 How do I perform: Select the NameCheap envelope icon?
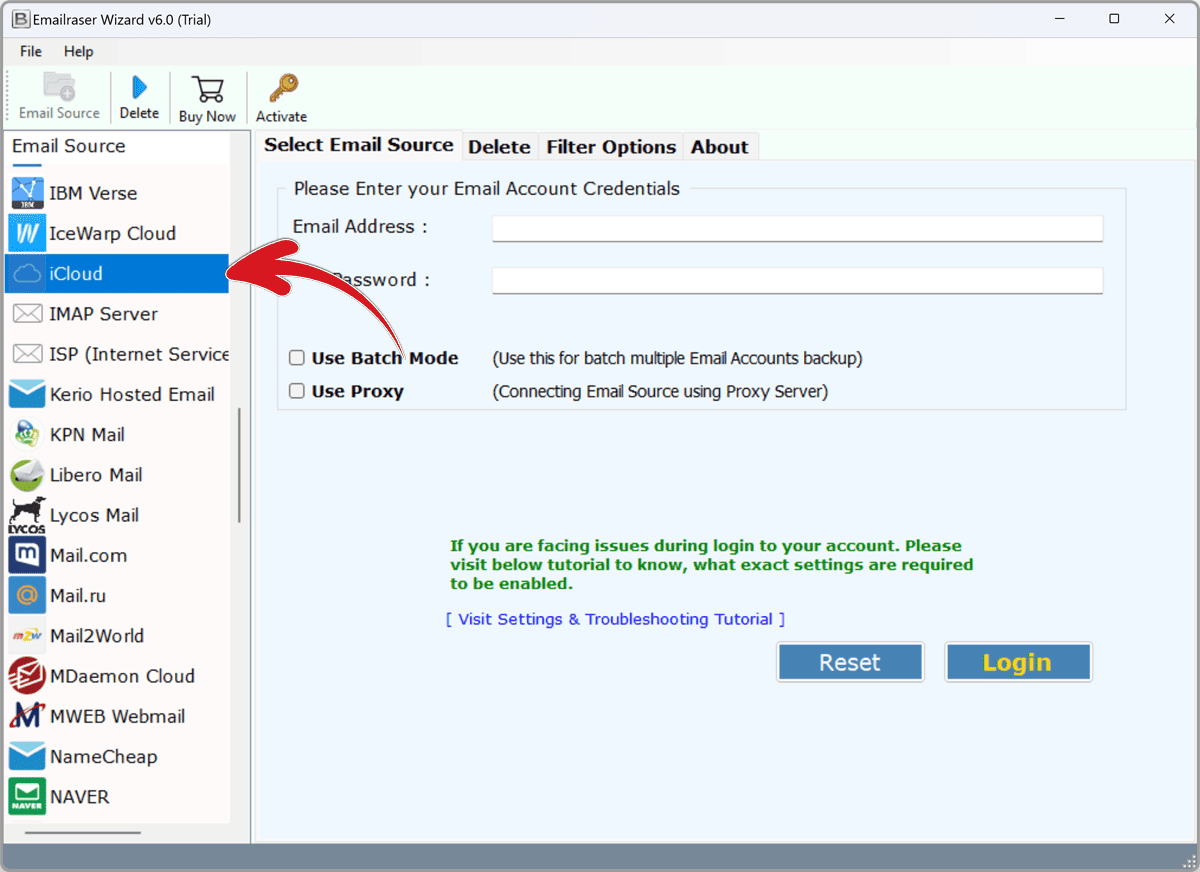27,756
